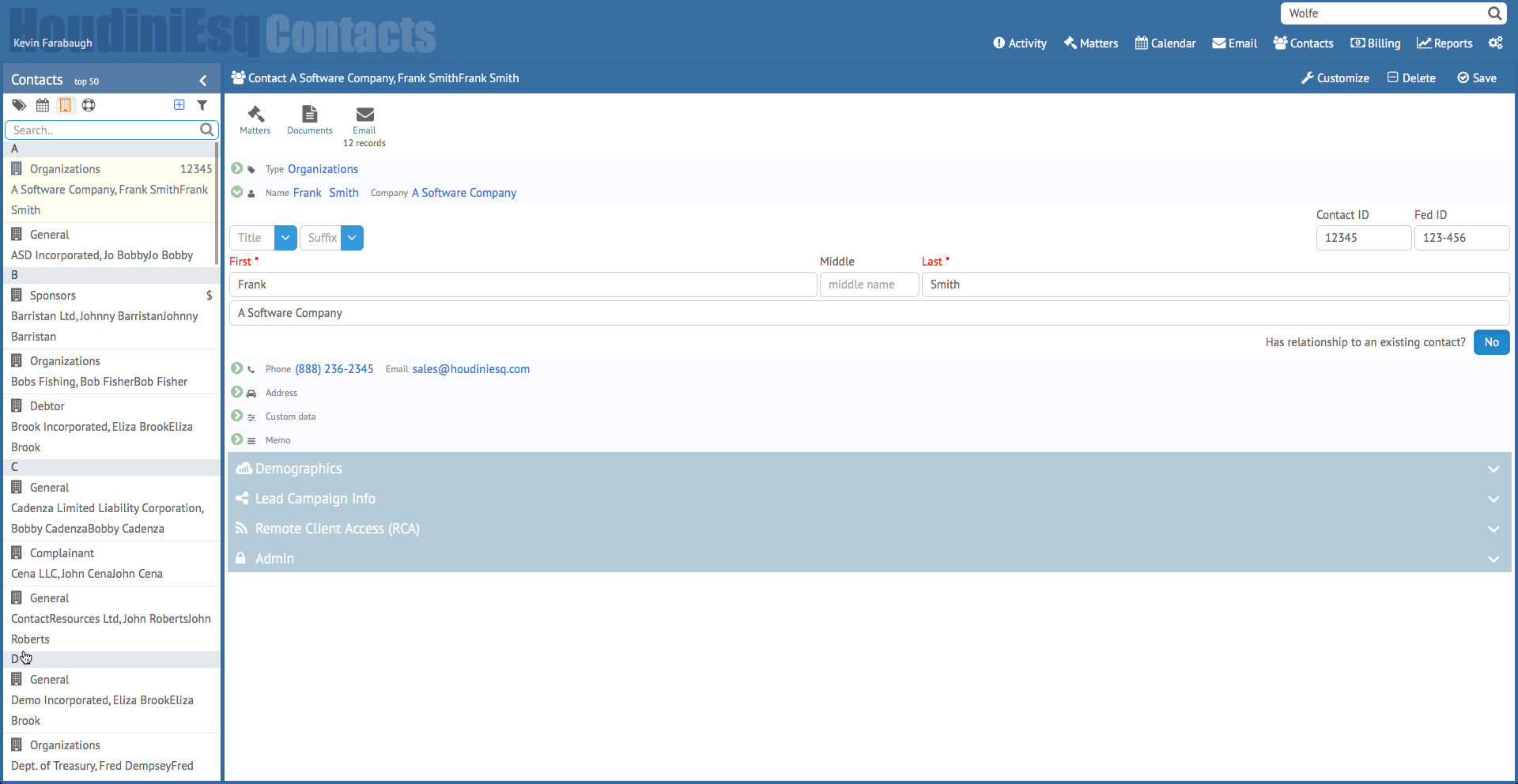Open the Title dropdown arrow
1518x784 pixels.
pyautogui.click(x=285, y=238)
